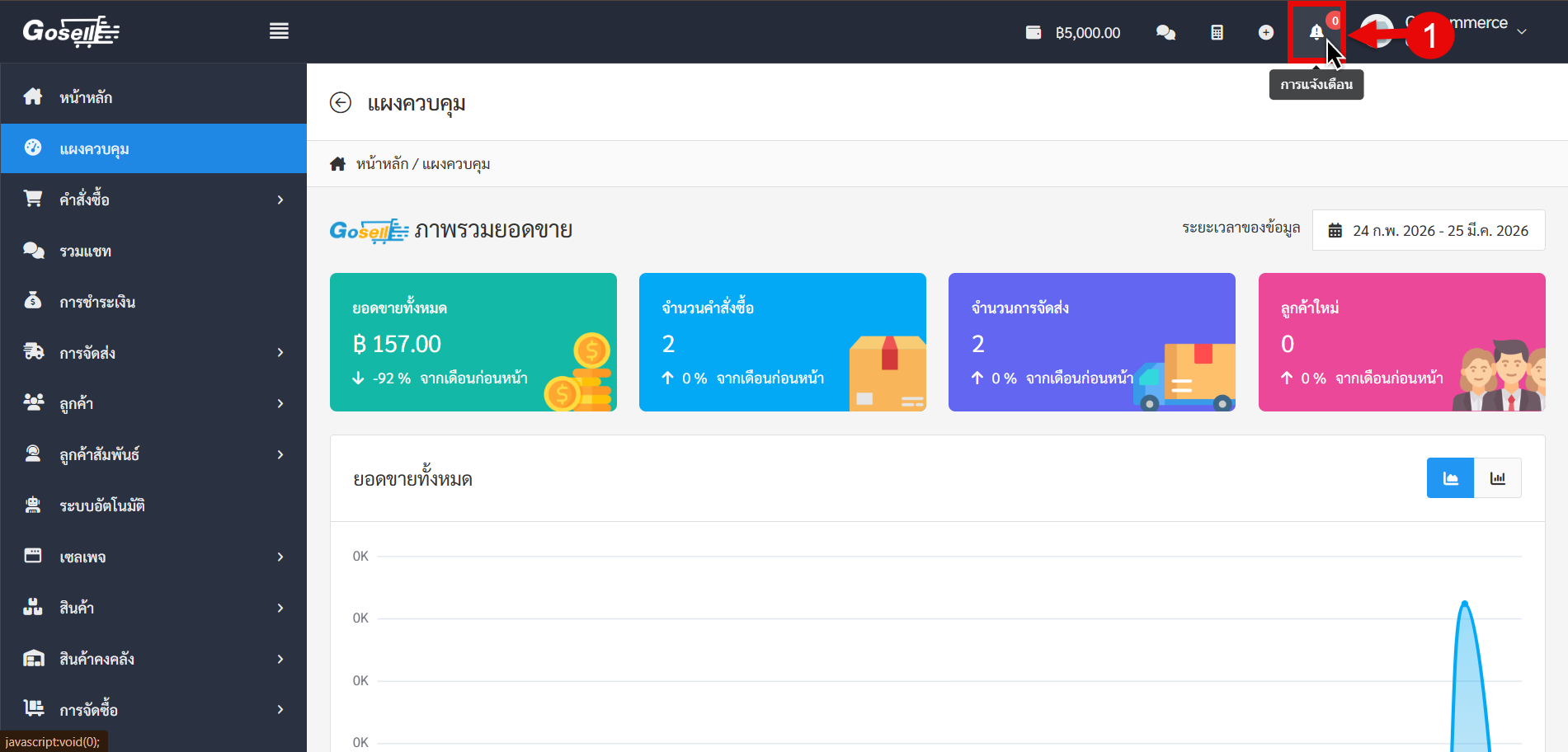
Task: Expand the สินค้า products submenu
Action: (280, 608)
